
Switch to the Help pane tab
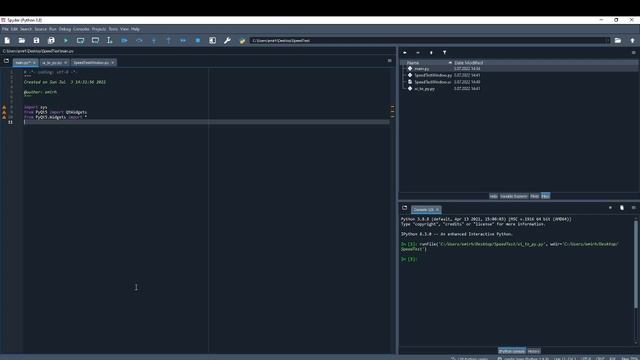pyautogui.click(x=493, y=196)
